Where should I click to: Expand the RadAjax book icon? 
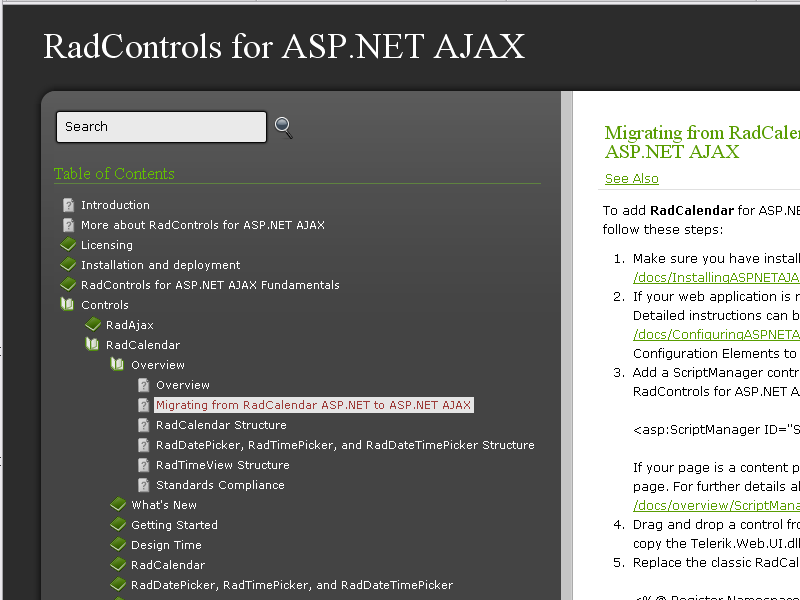pos(93,324)
